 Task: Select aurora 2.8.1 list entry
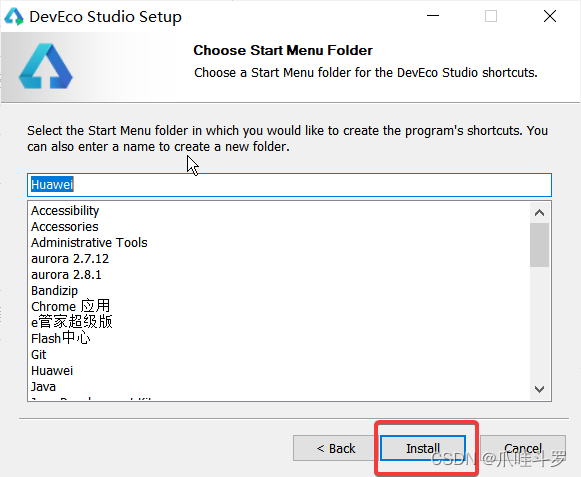point(66,274)
